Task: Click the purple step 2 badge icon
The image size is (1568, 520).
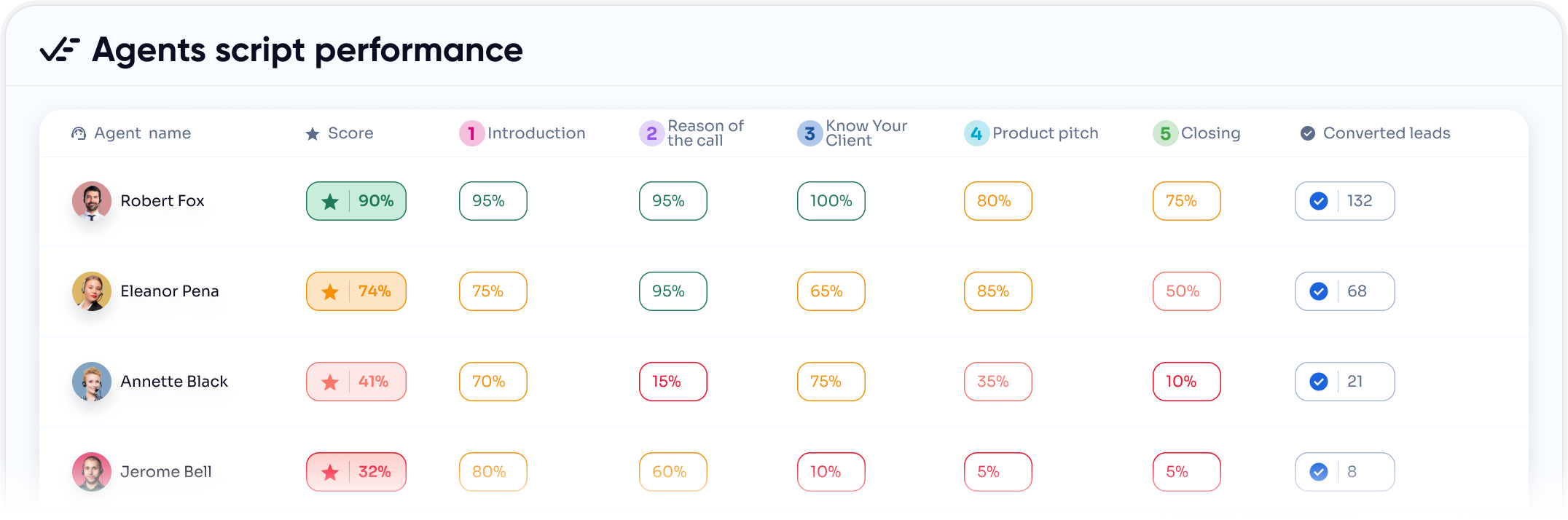Action: point(651,133)
